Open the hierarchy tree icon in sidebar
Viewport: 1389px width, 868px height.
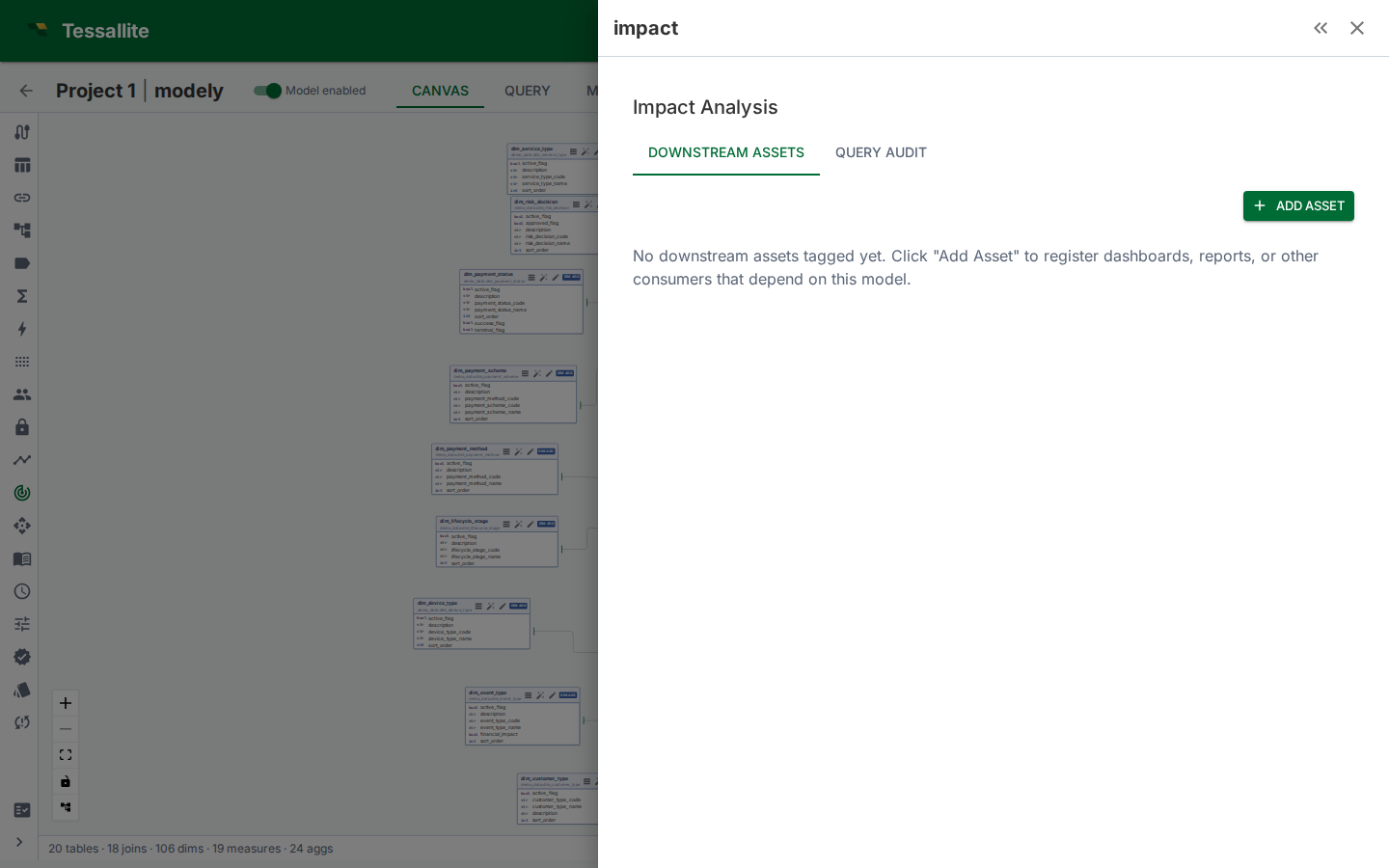point(21,231)
